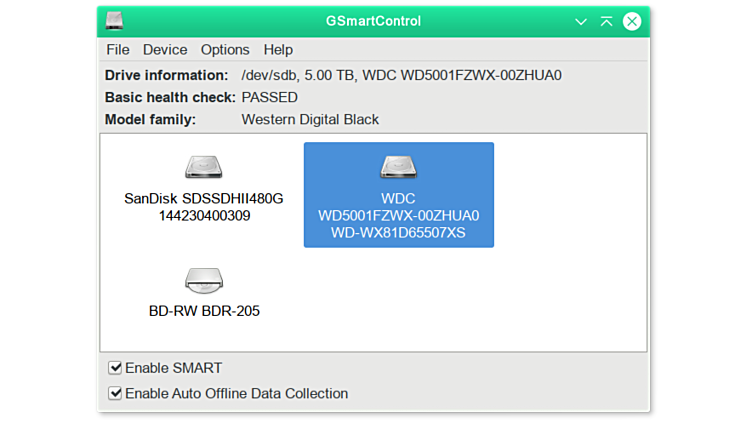Click the BD-RW BDR-205 text label

[x=204, y=311]
